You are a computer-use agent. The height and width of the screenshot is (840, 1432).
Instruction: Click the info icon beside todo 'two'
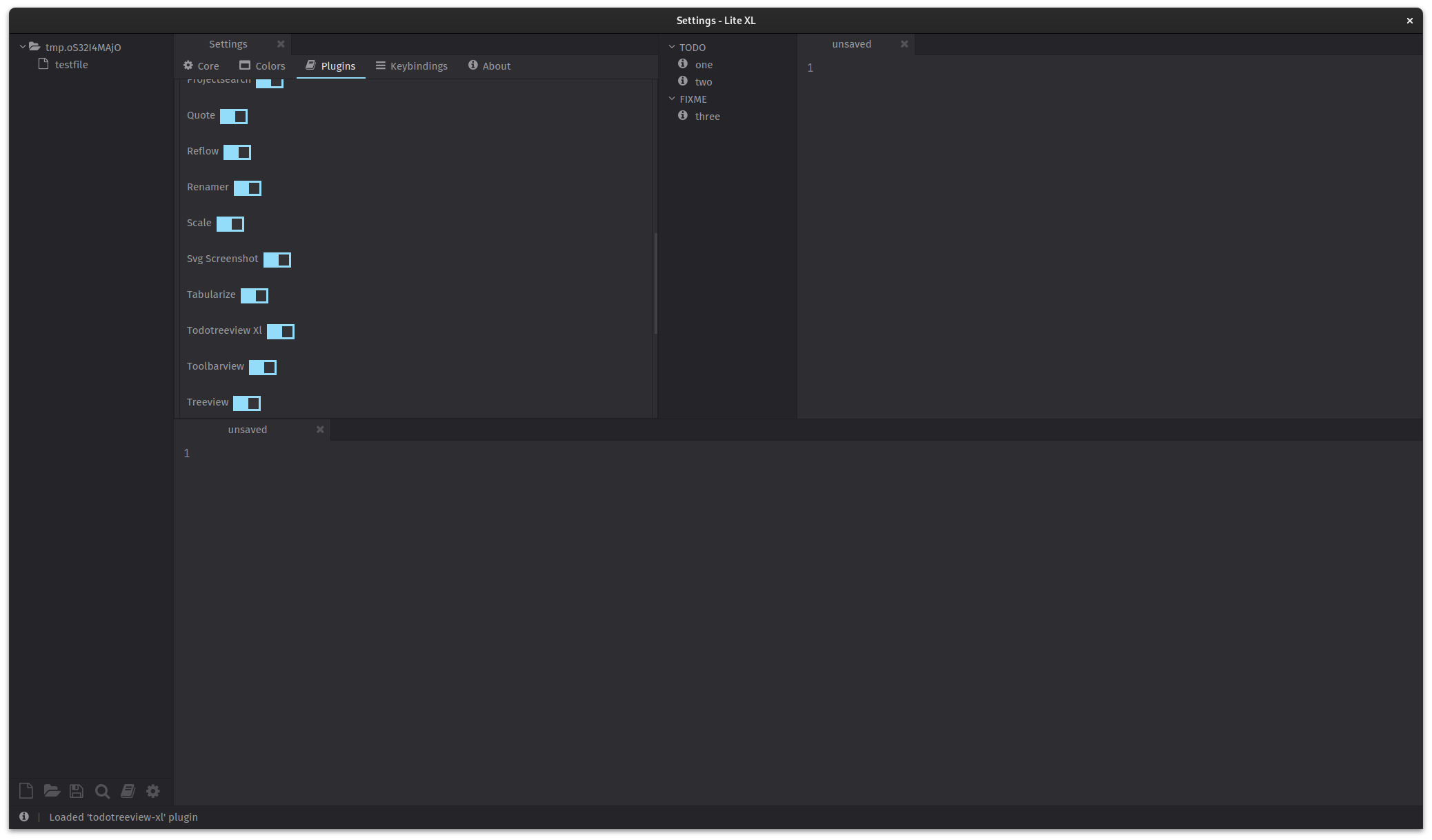coord(683,81)
